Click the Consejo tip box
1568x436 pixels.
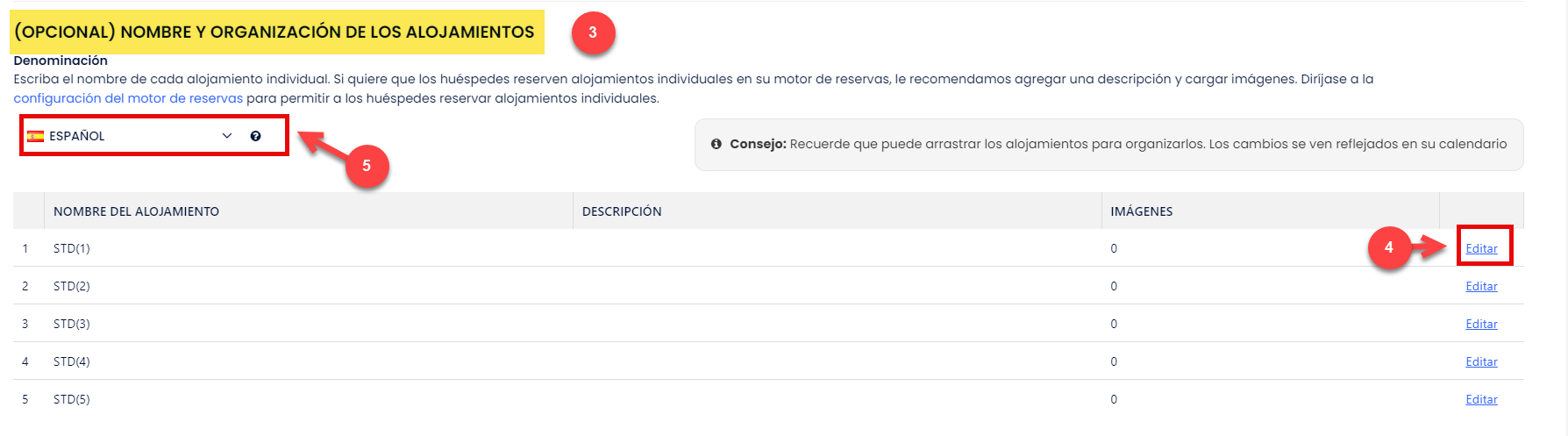tap(1108, 145)
